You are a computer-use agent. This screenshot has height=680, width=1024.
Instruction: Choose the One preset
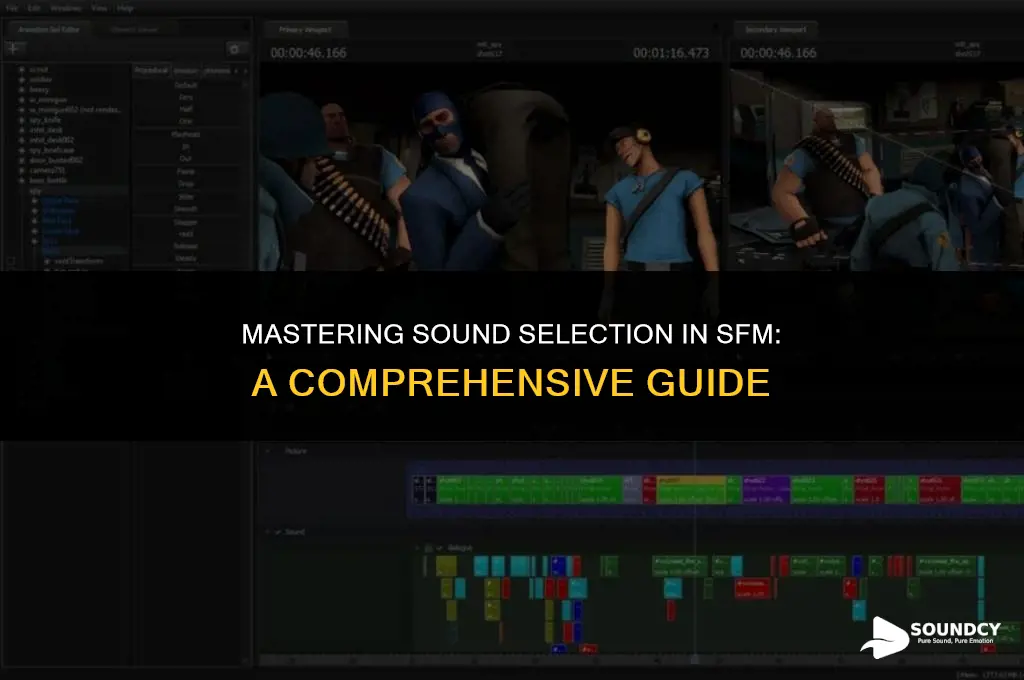pos(186,121)
